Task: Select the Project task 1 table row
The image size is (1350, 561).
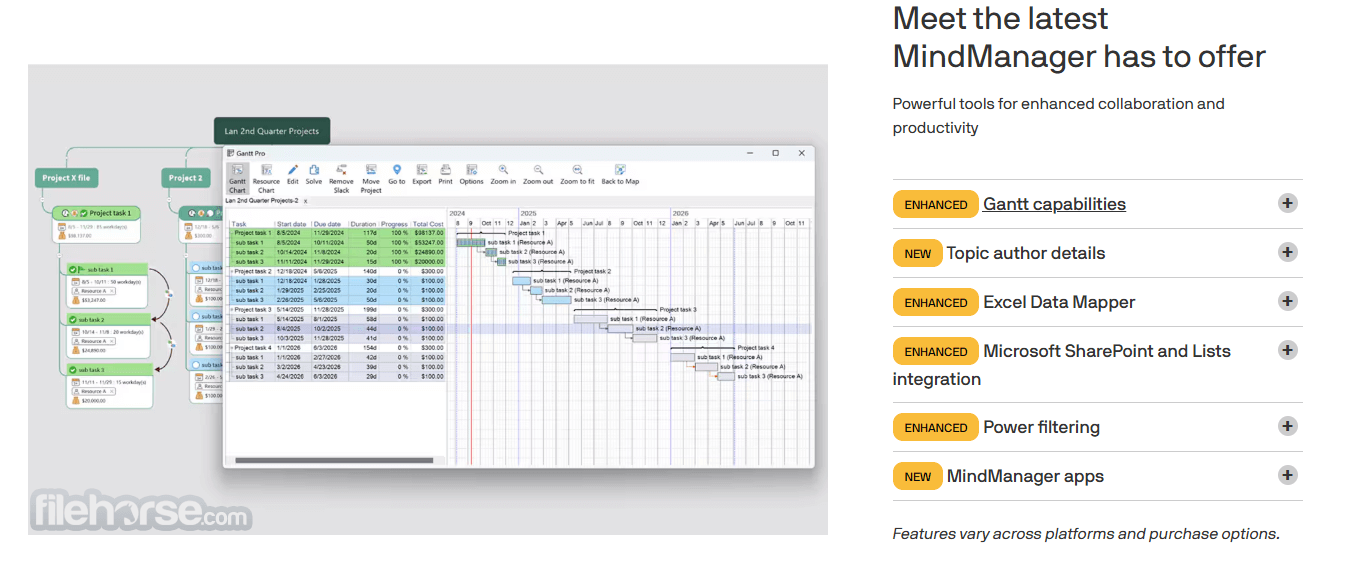Action: (x=336, y=233)
